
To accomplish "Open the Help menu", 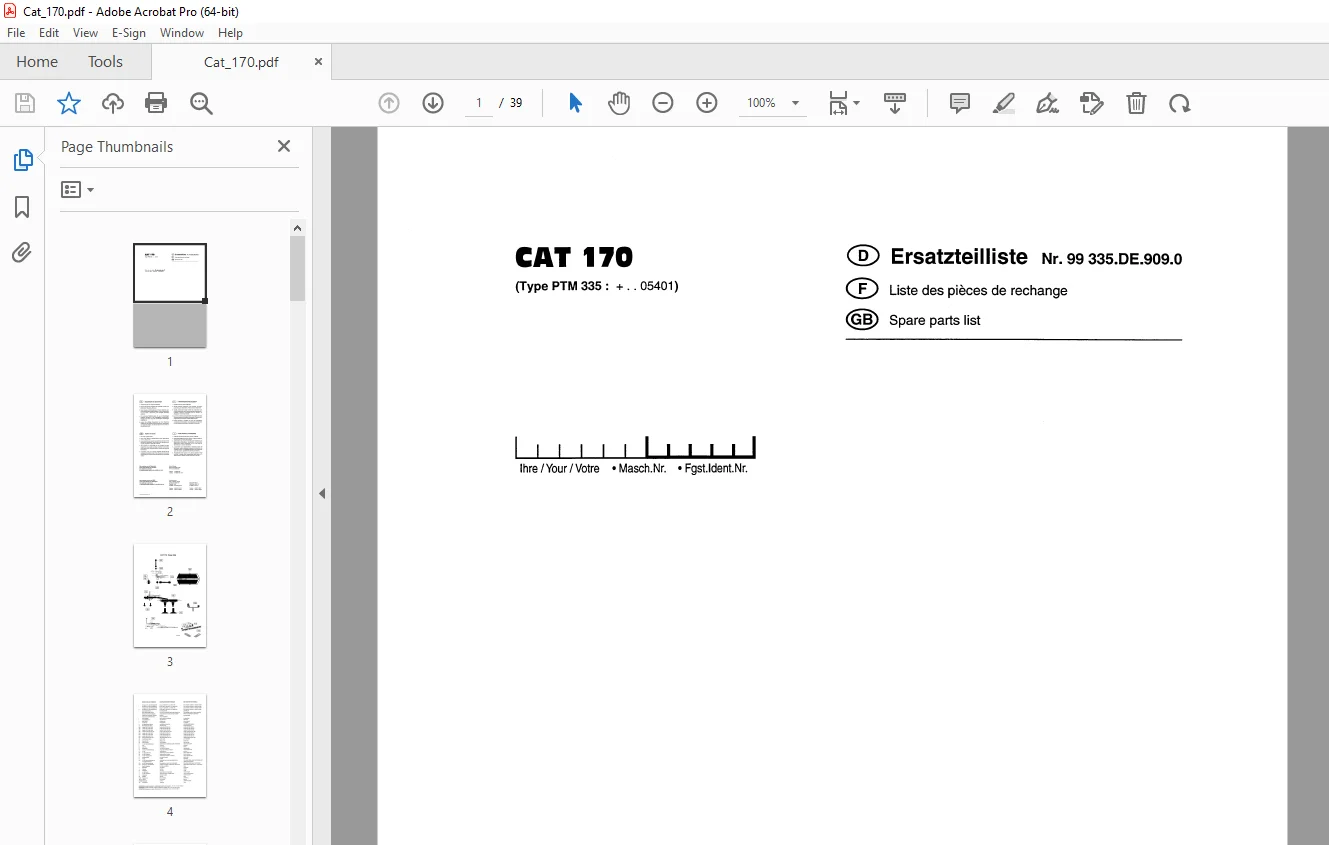I will point(231,33).
